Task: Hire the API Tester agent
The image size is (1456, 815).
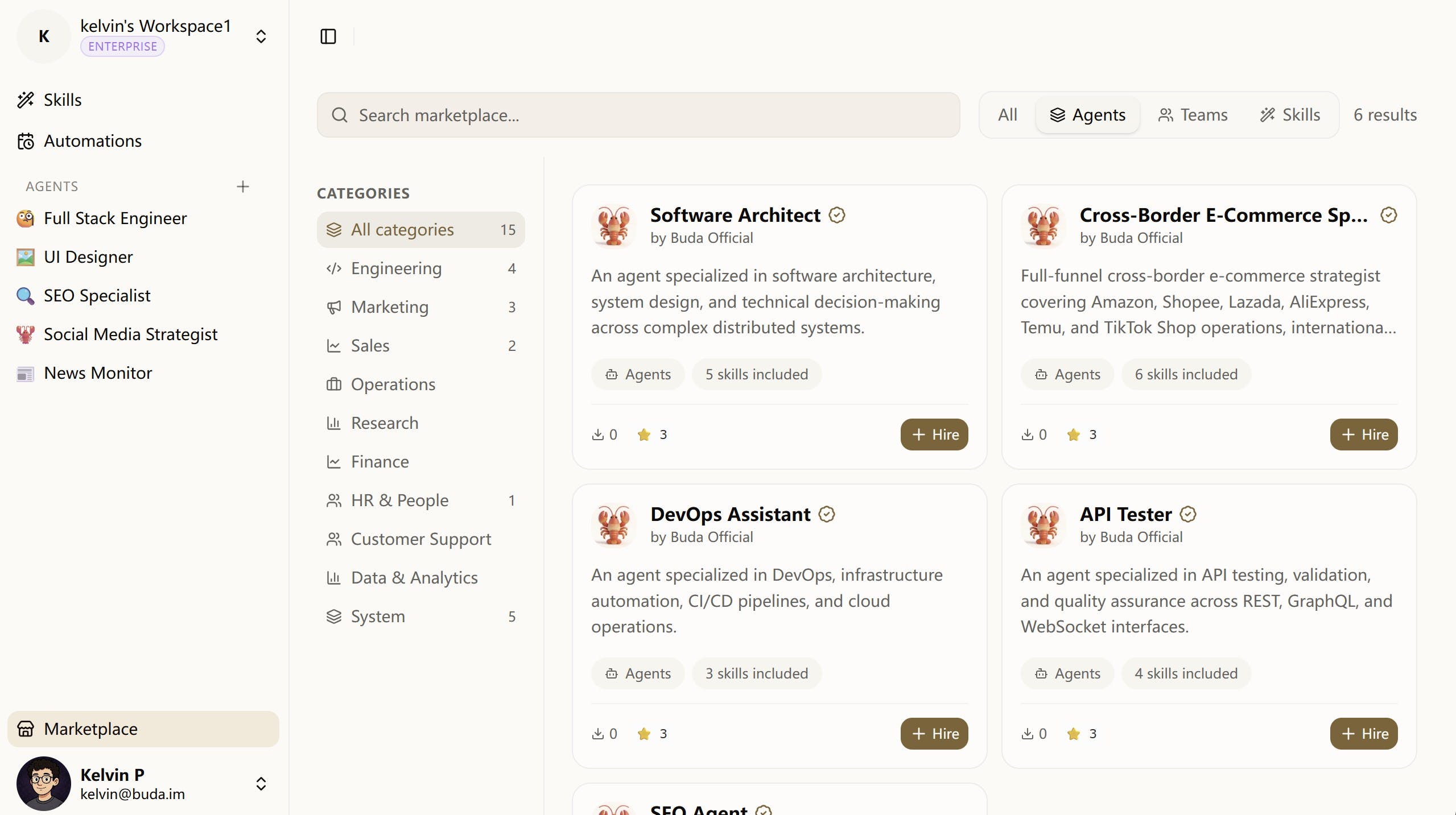Action: pos(1363,734)
